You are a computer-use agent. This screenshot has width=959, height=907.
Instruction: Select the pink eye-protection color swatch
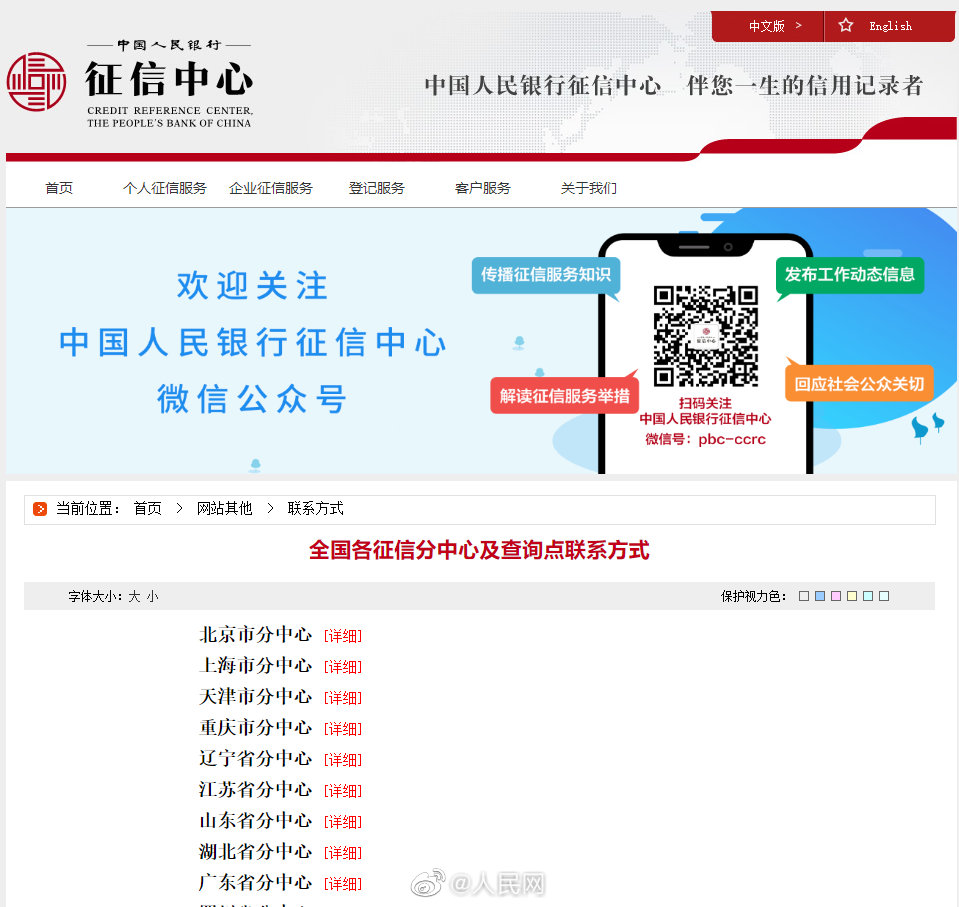tap(836, 596)
